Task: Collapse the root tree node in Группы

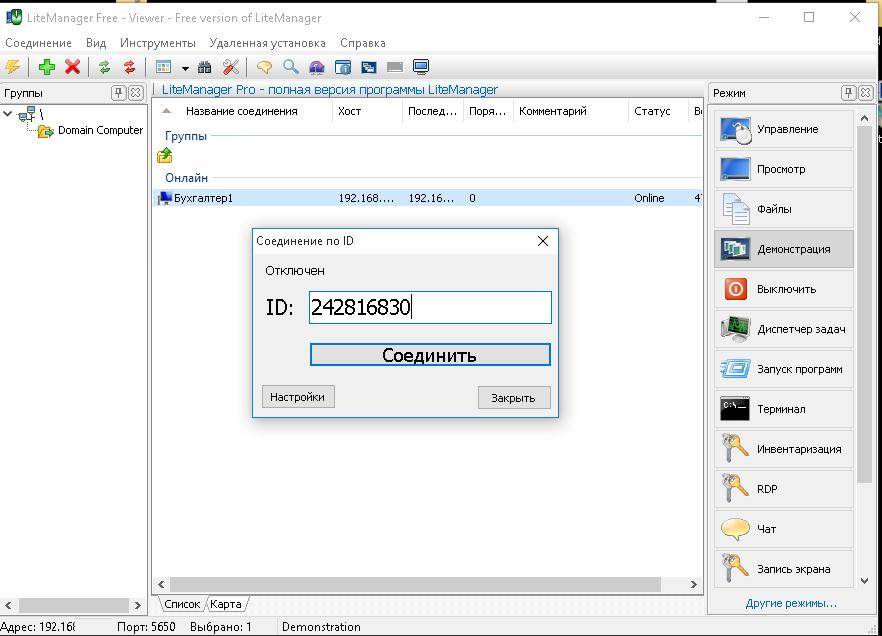Action: pyautogui.click(x=8, y=114)
